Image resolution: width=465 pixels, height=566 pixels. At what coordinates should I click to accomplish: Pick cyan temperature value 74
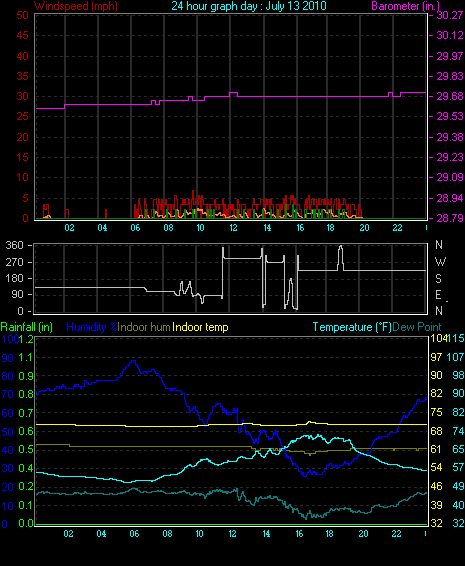pyautogui.click(x=458, y=431)
